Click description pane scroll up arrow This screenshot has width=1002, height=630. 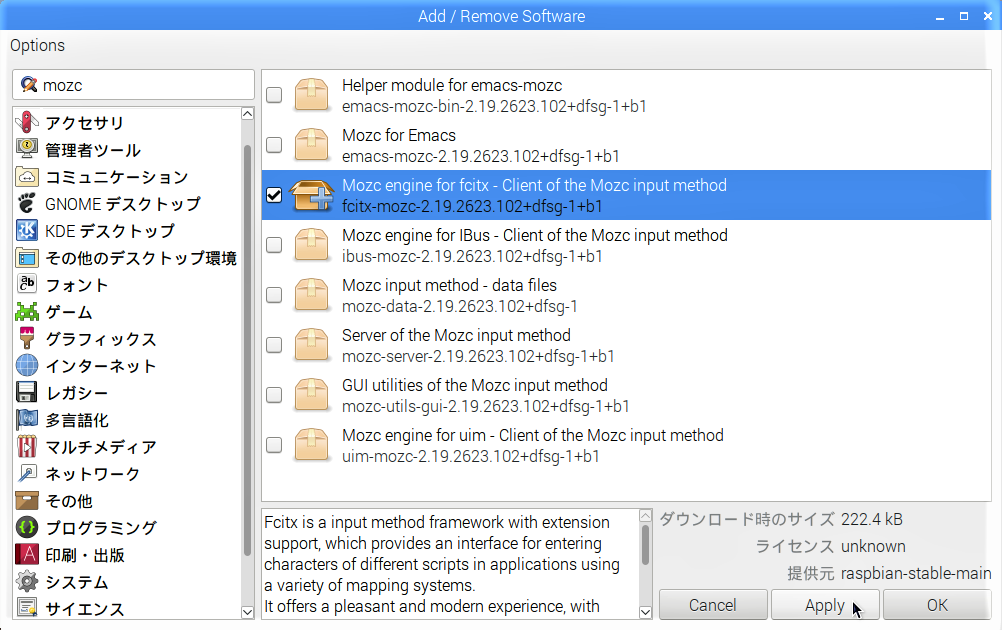pyautogui.click(x=645, y=516)
